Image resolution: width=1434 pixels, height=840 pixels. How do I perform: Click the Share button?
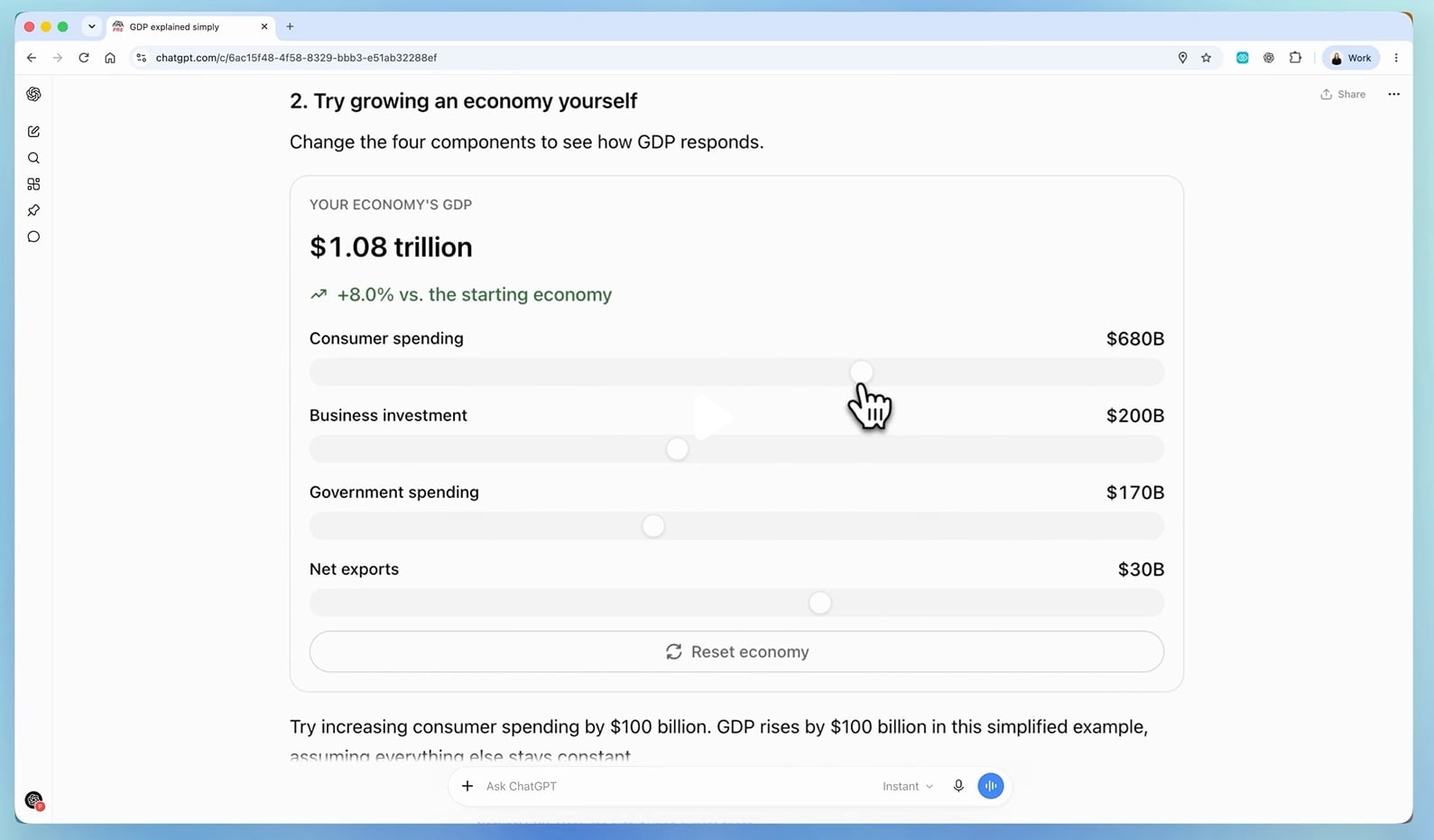click(x=1343, y=94)
